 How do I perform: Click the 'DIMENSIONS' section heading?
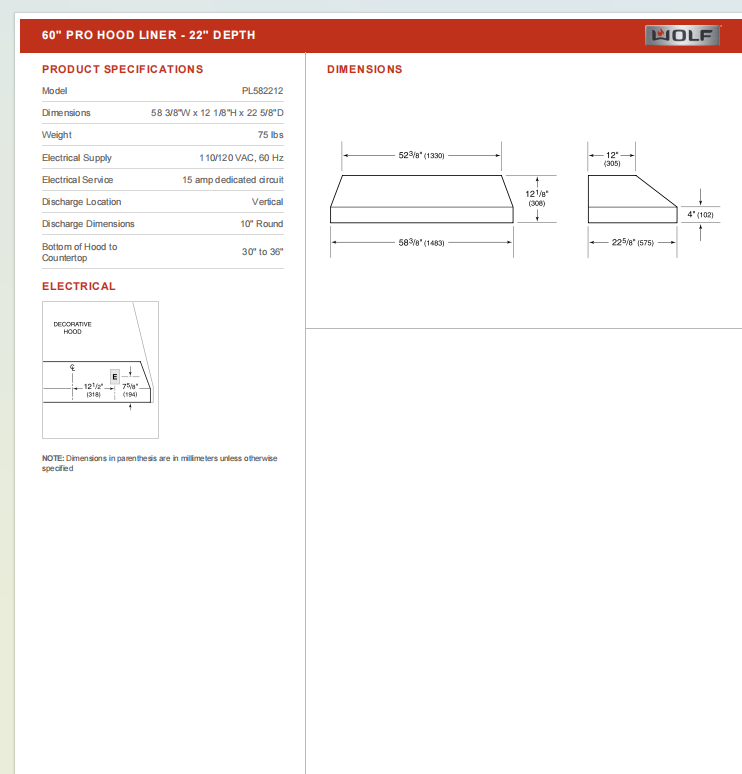365,69
